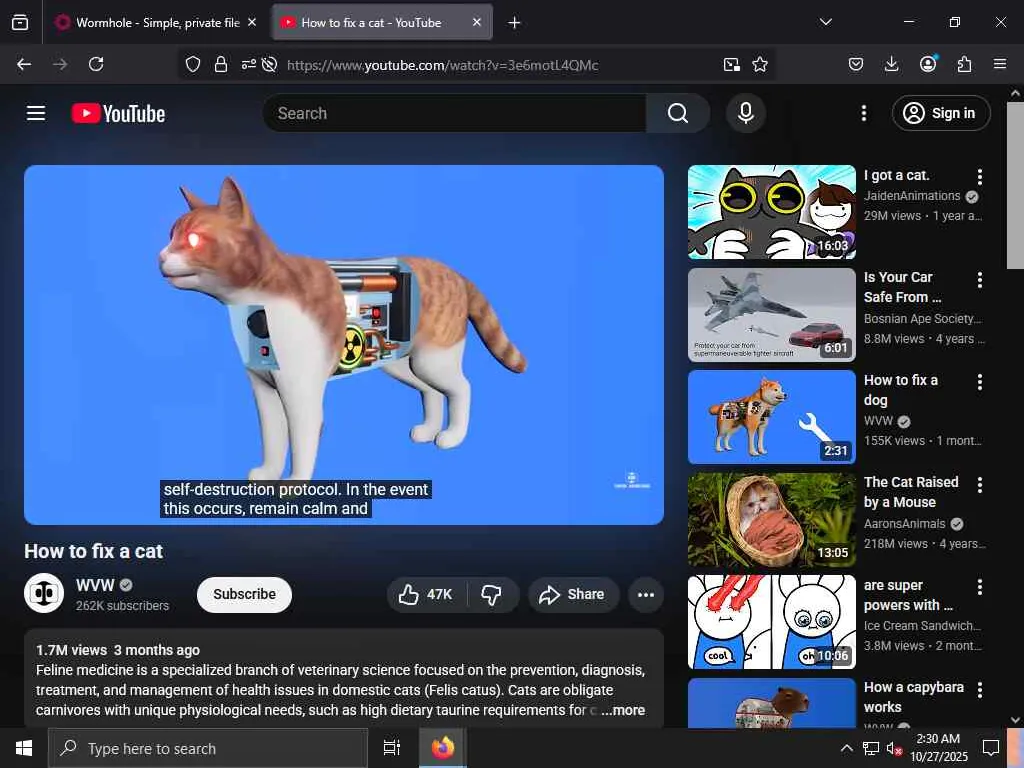Click the Sign in button
This screenshot has height=768, width=1024.
(941, 113)
